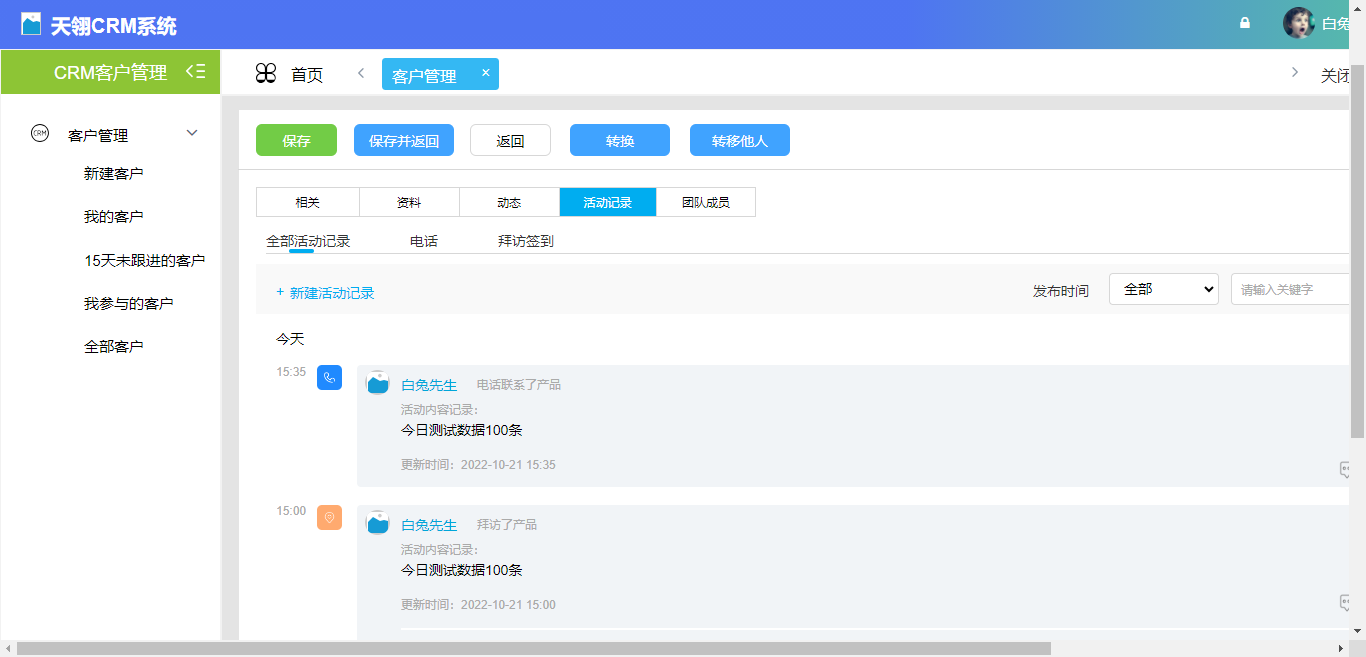The image size is (1366, 657).
Task: Open the 全部 publish time dropdown
Action: [1163, 288]
